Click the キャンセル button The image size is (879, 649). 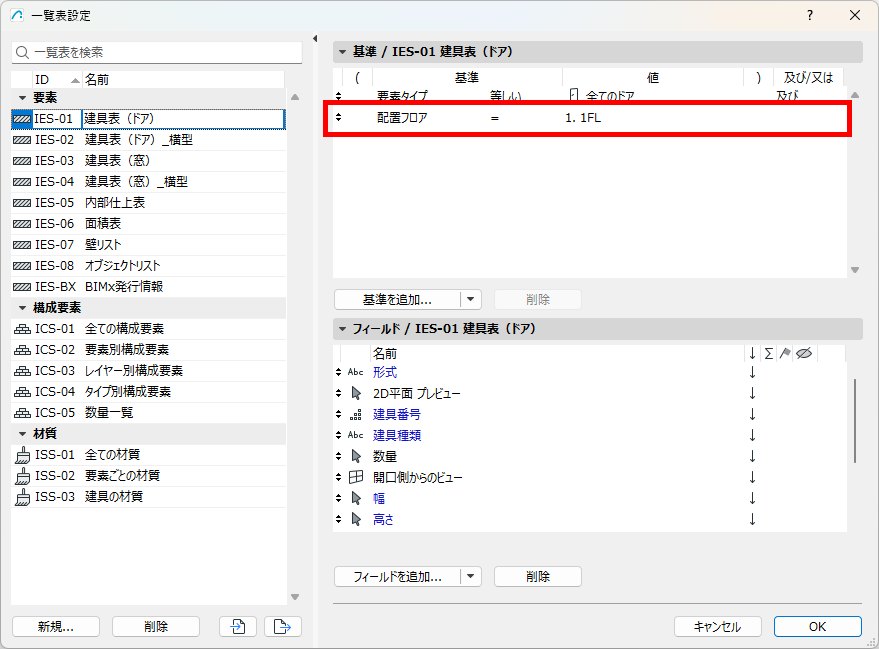[x=718, y=626]
